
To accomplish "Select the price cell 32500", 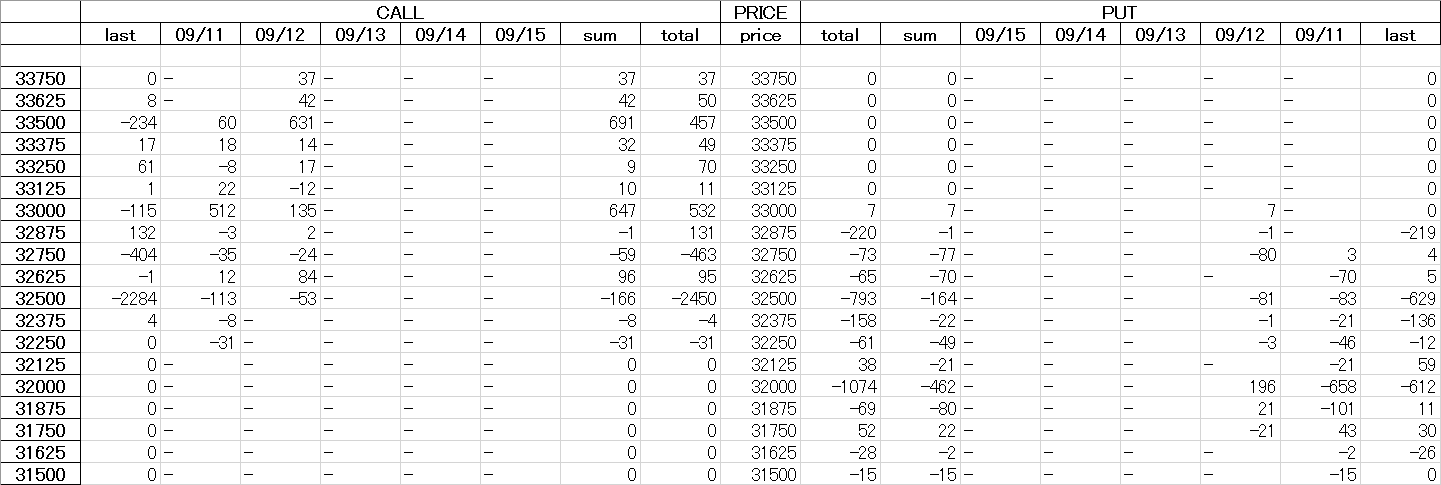I will point(760,298).
